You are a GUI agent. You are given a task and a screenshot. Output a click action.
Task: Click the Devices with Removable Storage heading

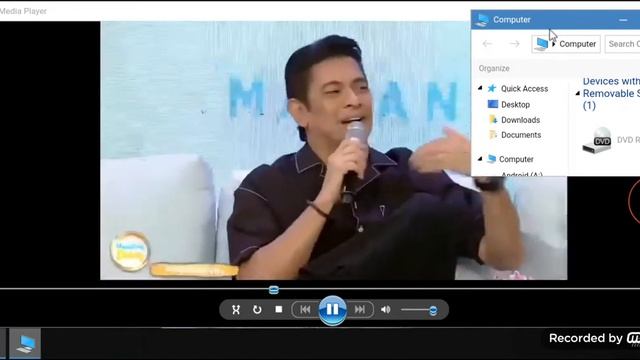[611, 93]
